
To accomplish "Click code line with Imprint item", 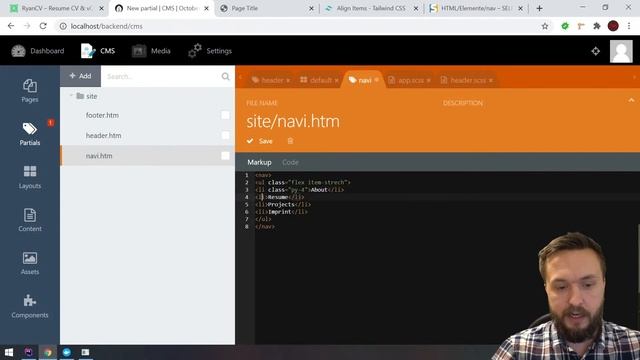I will tap(281, 212).
